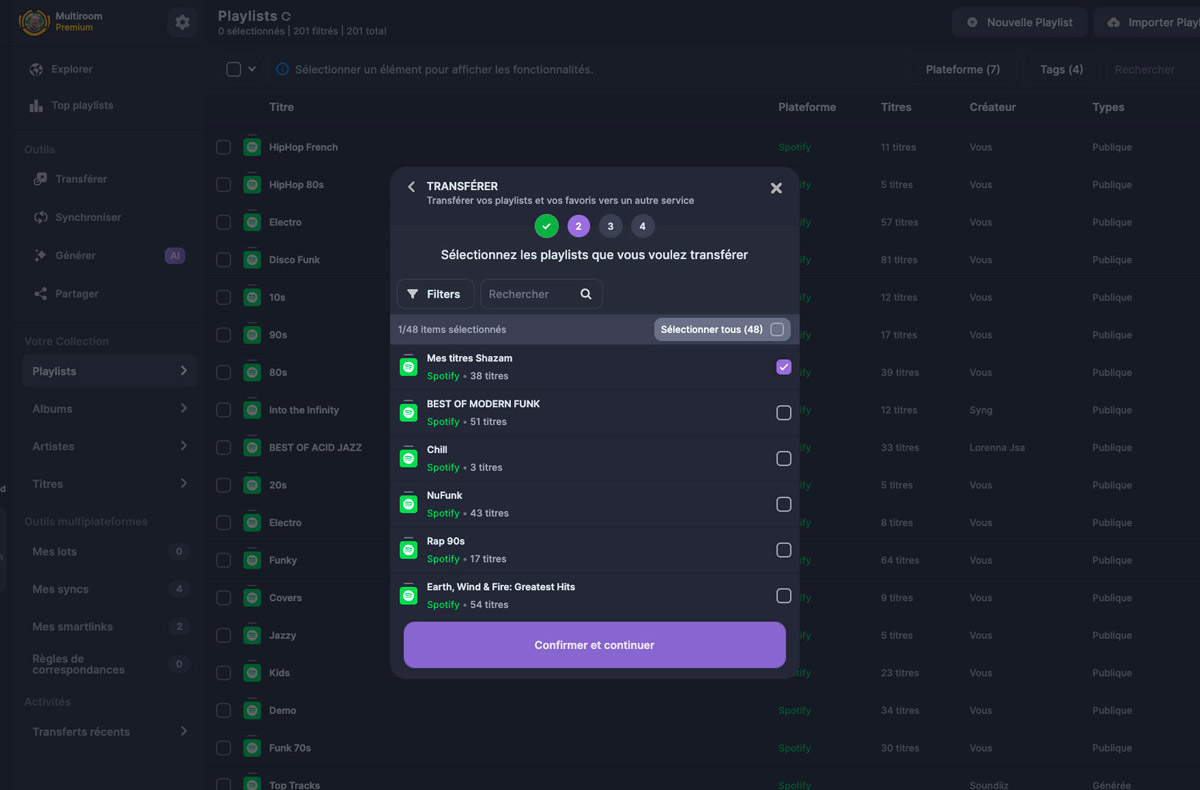The width and height of the screenshot is (1200, 790).
Task: Uncheck Mes titres Shazam checkbox
Action: pos(784,367)
